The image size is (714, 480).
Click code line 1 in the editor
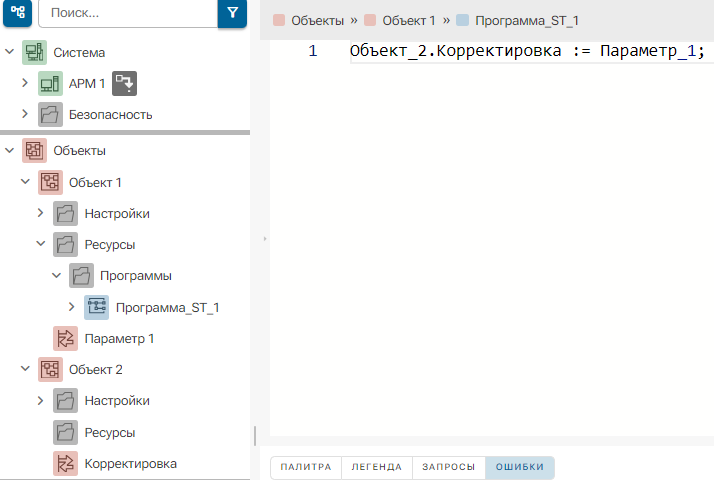[527, 51]
